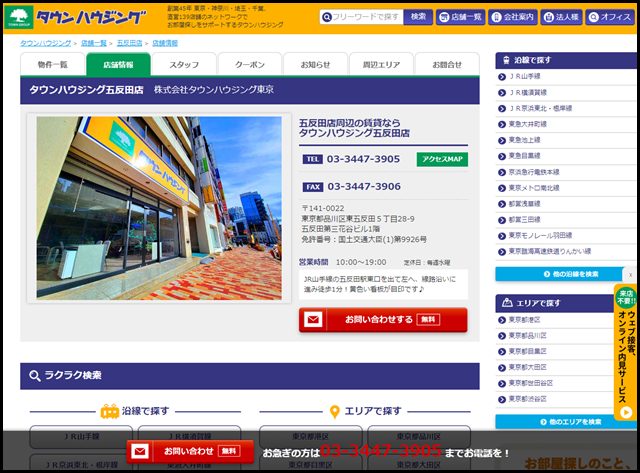Click the yellow train icon by 沿線で探す
Viewport: 640px width, 473px height.
pos(109,411)
